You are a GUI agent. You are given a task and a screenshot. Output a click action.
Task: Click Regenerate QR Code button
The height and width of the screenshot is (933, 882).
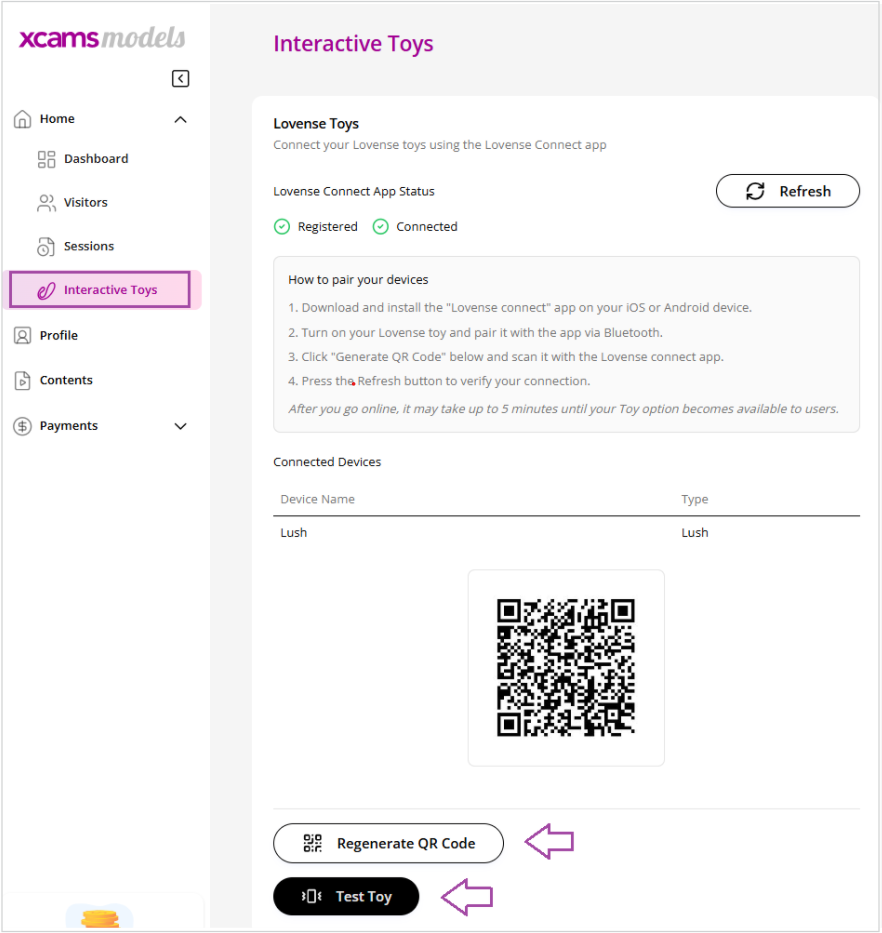pyautogui.click(x=388, y=843)
